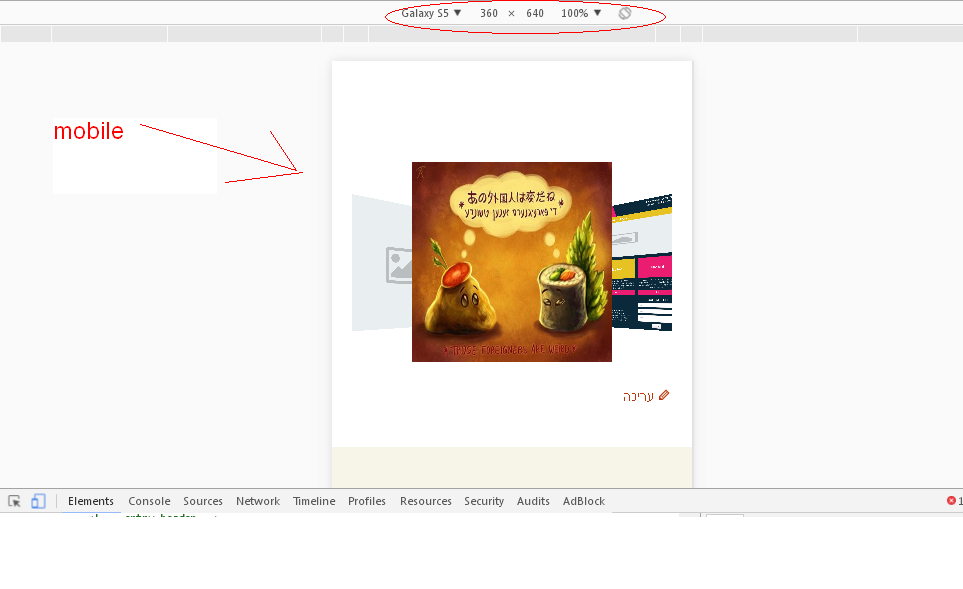
Task: Edit the 640 height field
Action: click(x=535, y=13)
